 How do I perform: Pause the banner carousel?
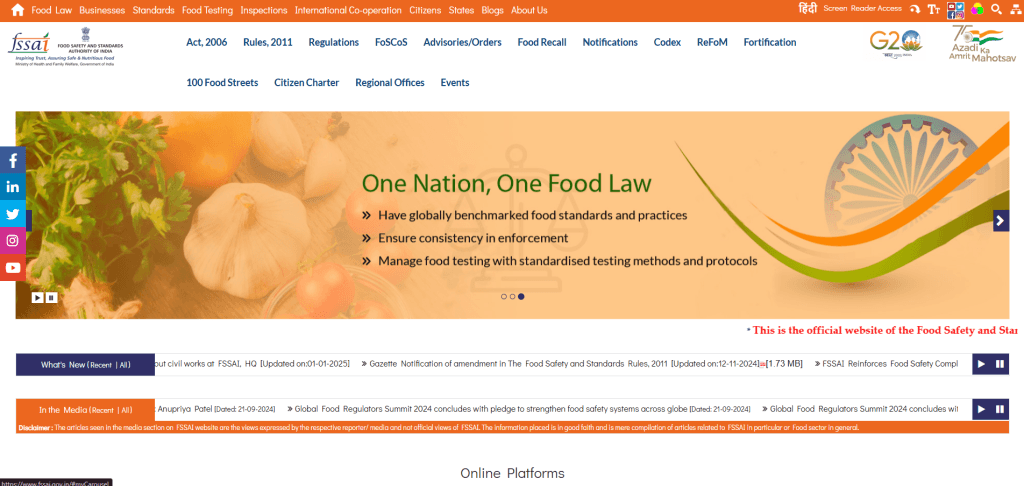coord(52,297)
